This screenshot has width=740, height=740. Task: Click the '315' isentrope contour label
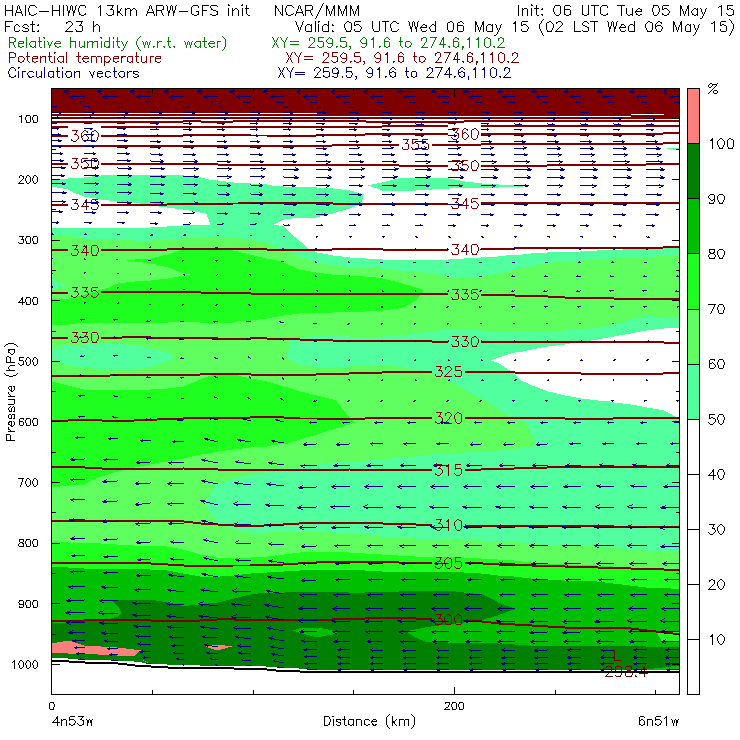click(448, 470)
